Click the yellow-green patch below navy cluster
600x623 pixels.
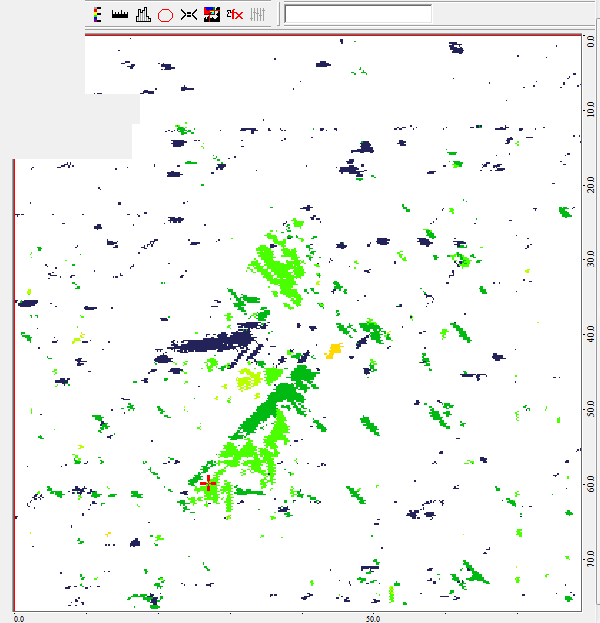pos(250,378)
